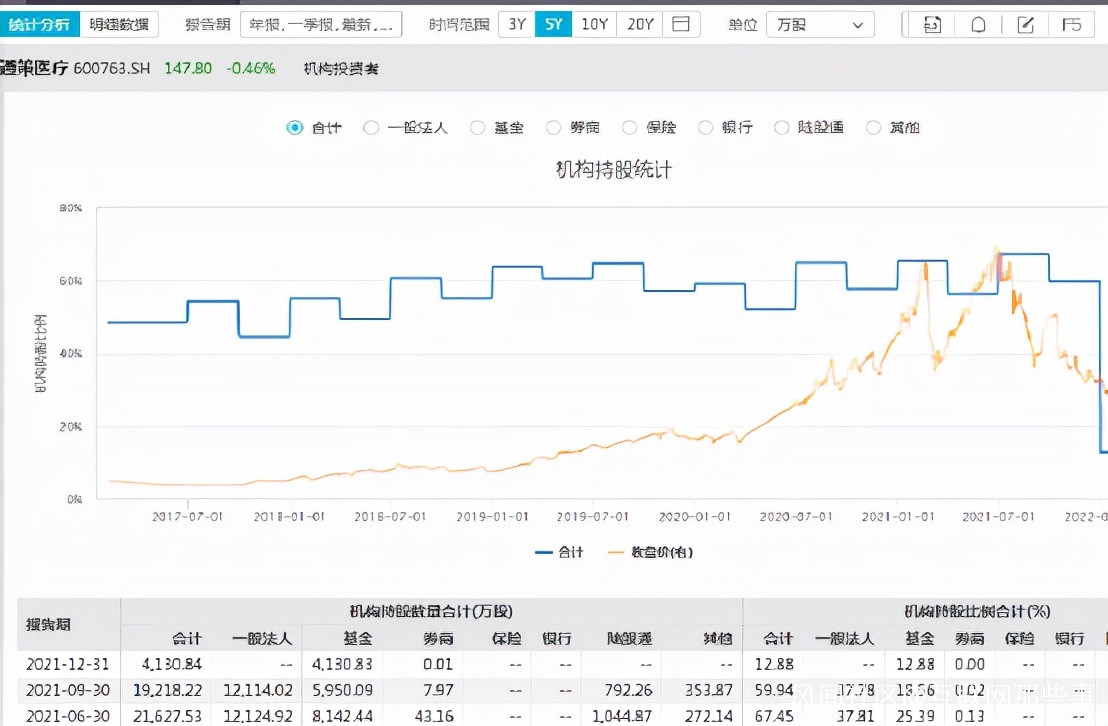Viewport: 1108px width, 726px height.
Task: Click the notification bell icon
Action: tap(979, 25)
